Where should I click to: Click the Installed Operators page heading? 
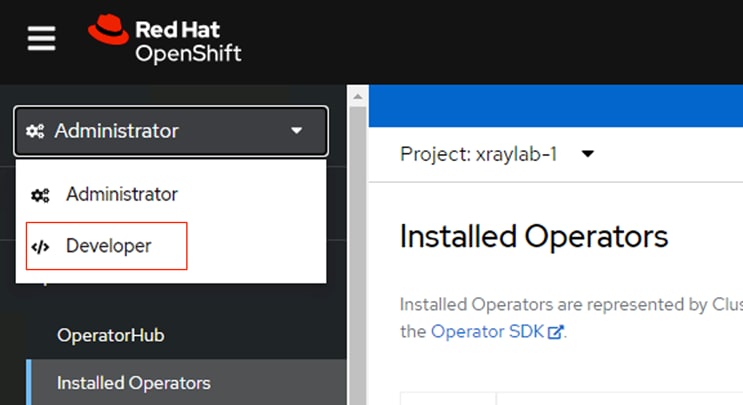tap(534, 236)
